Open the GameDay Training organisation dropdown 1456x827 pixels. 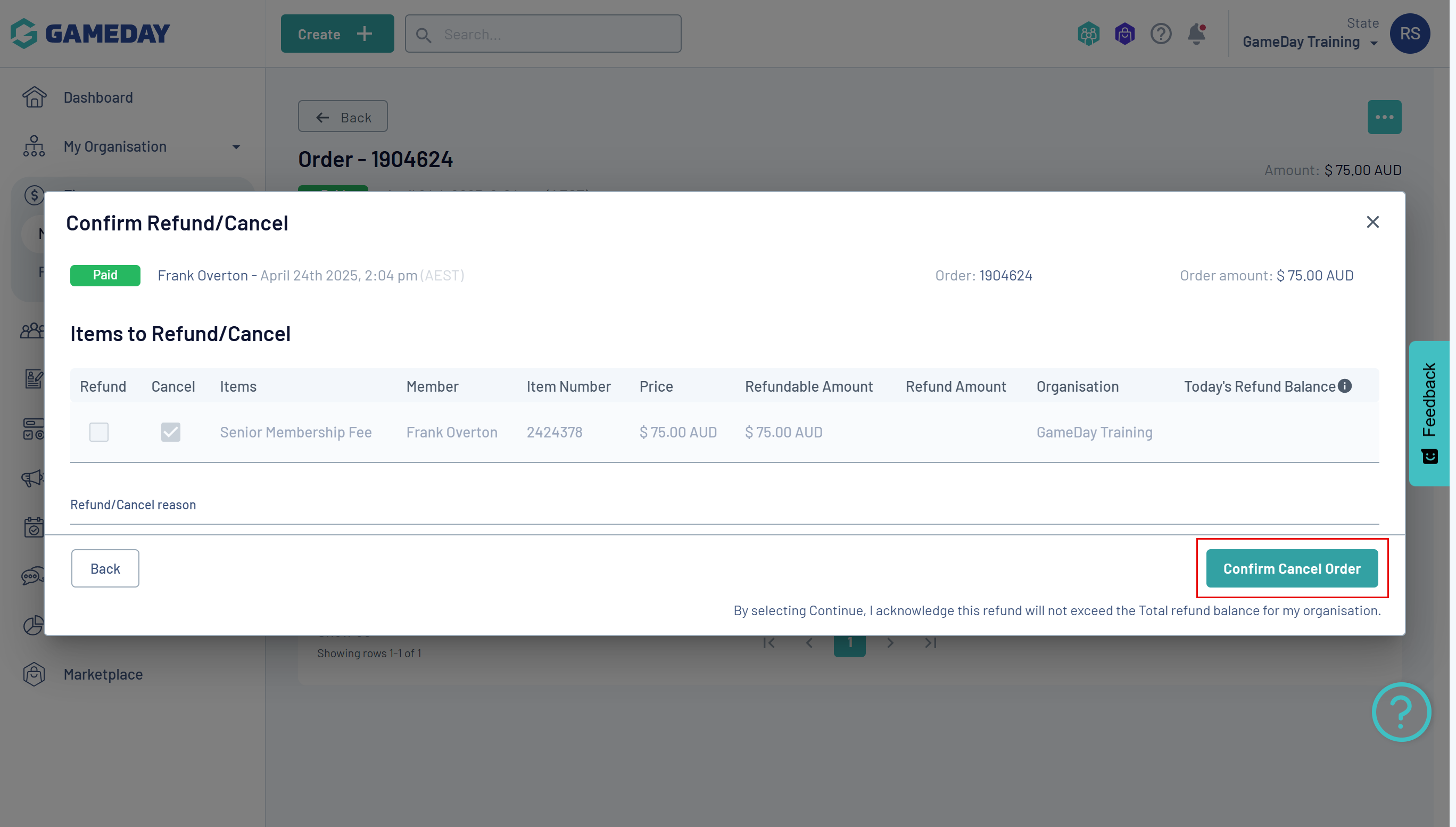pyautogui.click(x=1310, y=42)
